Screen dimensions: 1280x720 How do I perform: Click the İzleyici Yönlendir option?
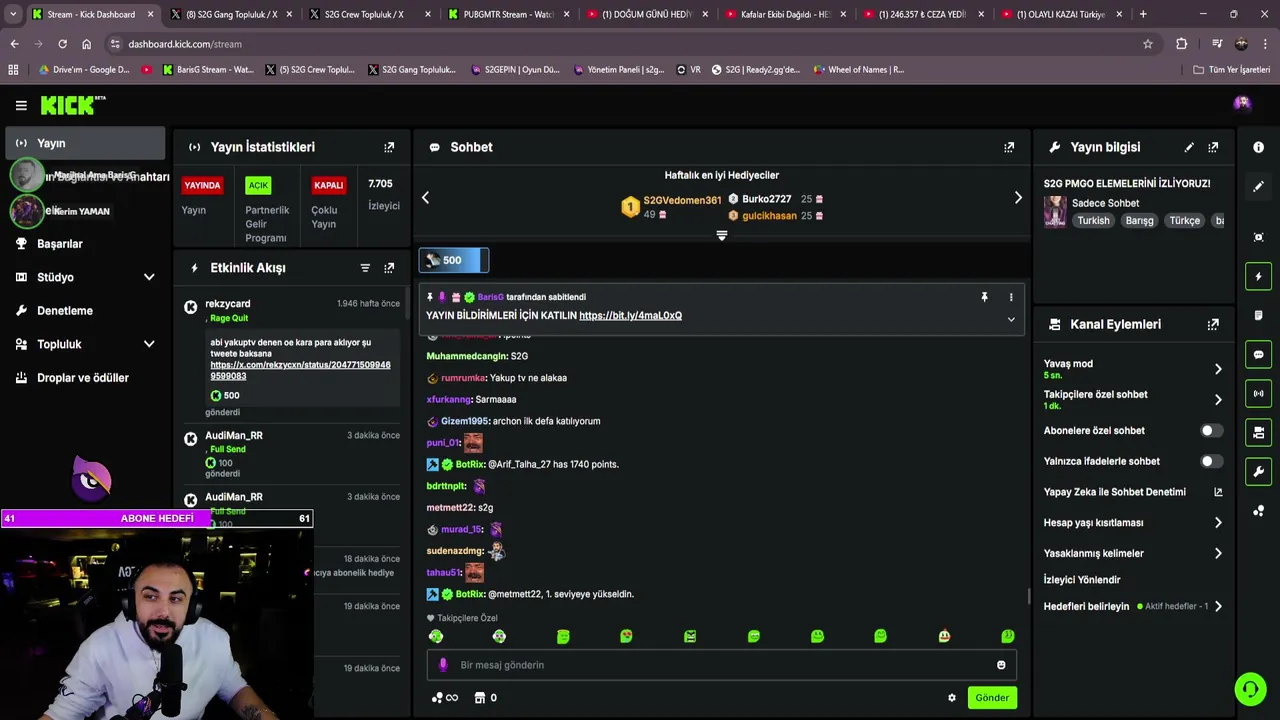click(x=1082, y=580)
